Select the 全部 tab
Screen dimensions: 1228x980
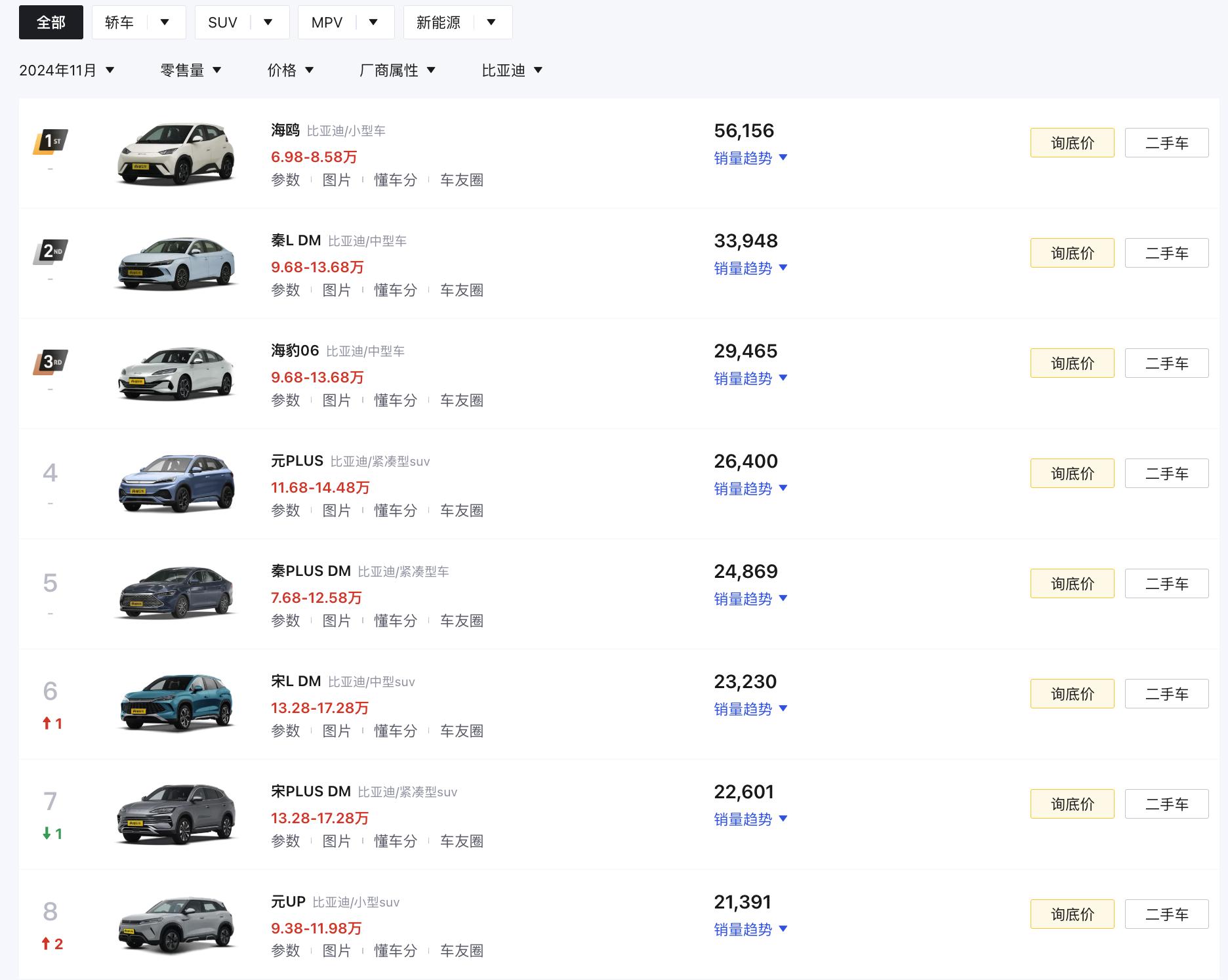(51, 22)
